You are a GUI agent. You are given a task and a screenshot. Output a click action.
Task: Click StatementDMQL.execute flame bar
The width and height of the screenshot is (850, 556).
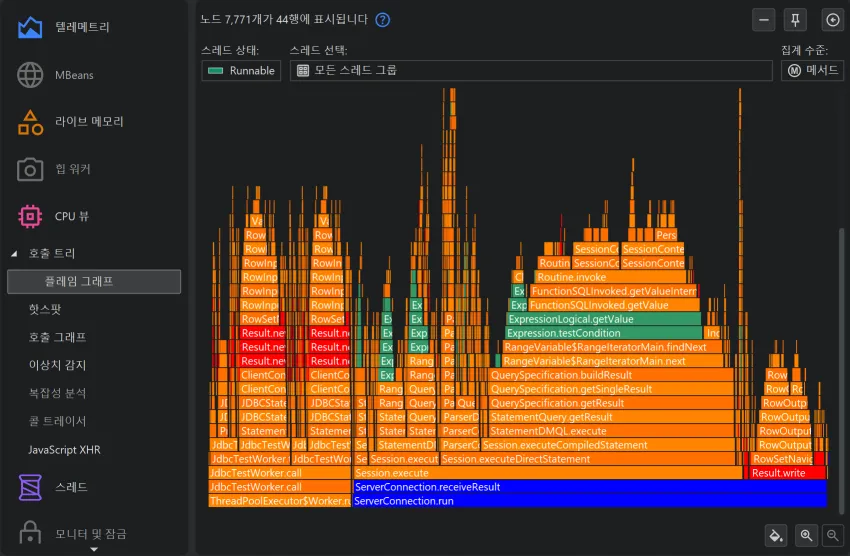click(611, 431)
